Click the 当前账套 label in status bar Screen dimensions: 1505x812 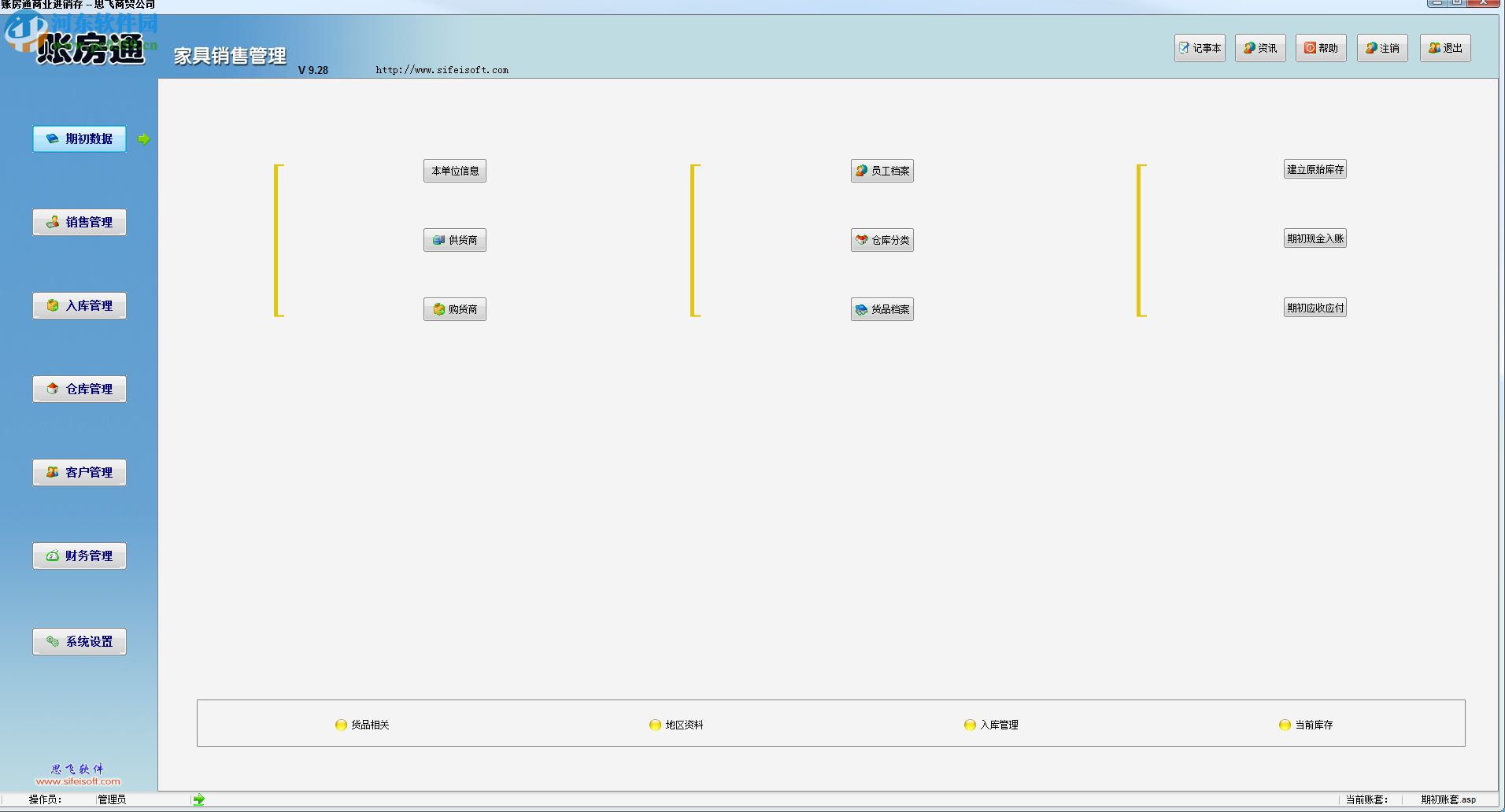(1366, 799)
